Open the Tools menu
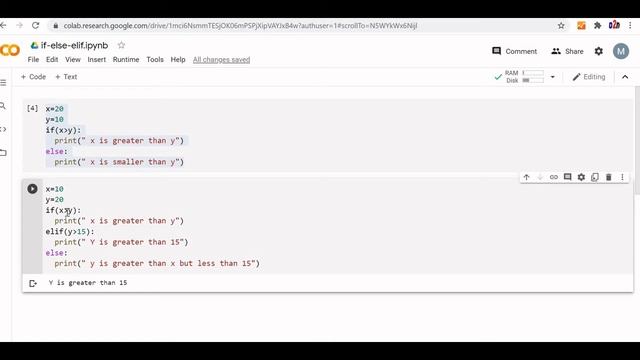This screenshot has width=640, height=360. click(x=155, y=60)
